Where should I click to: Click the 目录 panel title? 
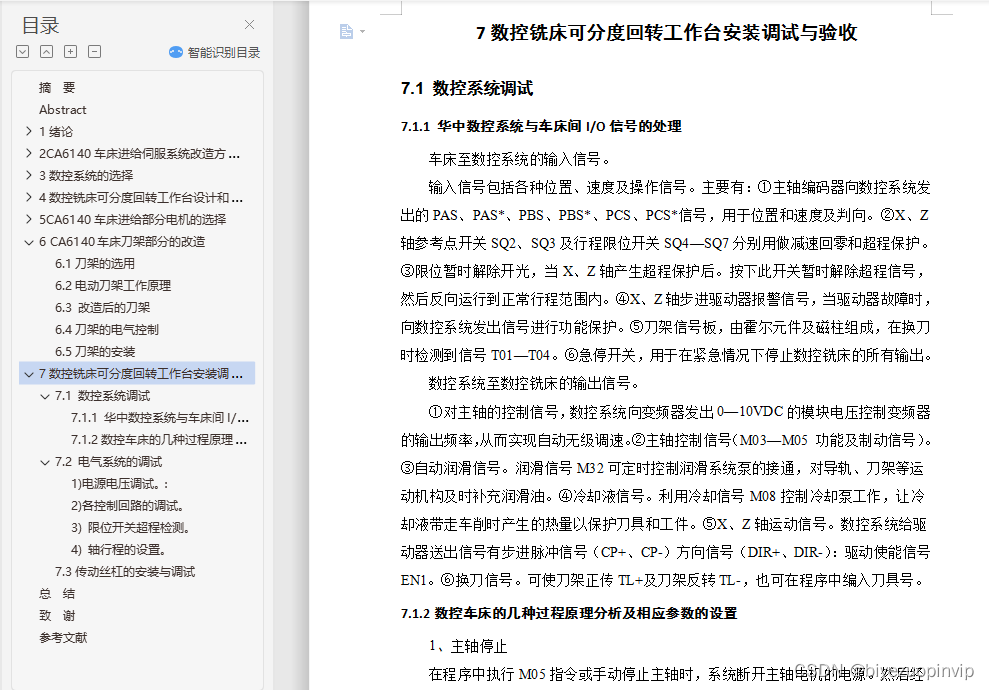[40, 26]
